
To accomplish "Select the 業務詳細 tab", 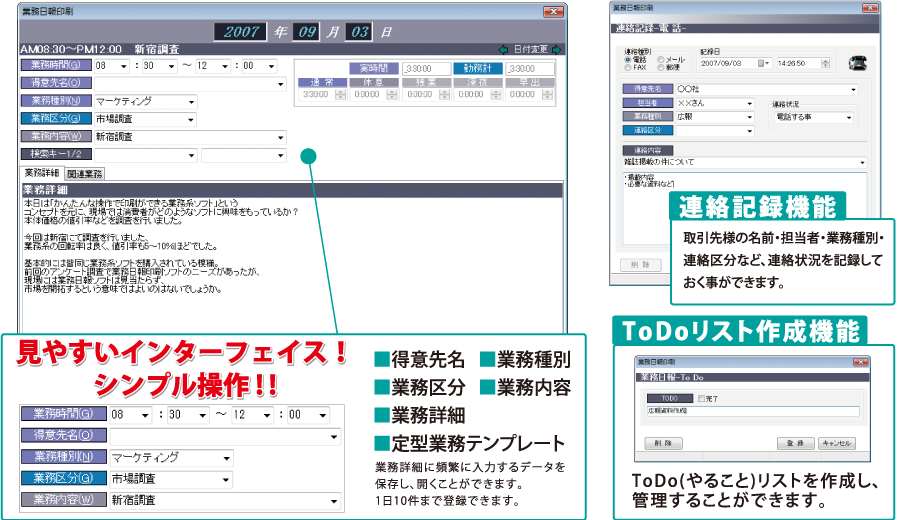I will tap(43, 173).
